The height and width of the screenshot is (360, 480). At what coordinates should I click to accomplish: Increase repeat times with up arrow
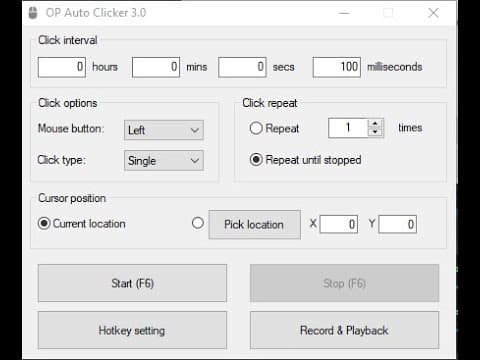click(375, 123)
